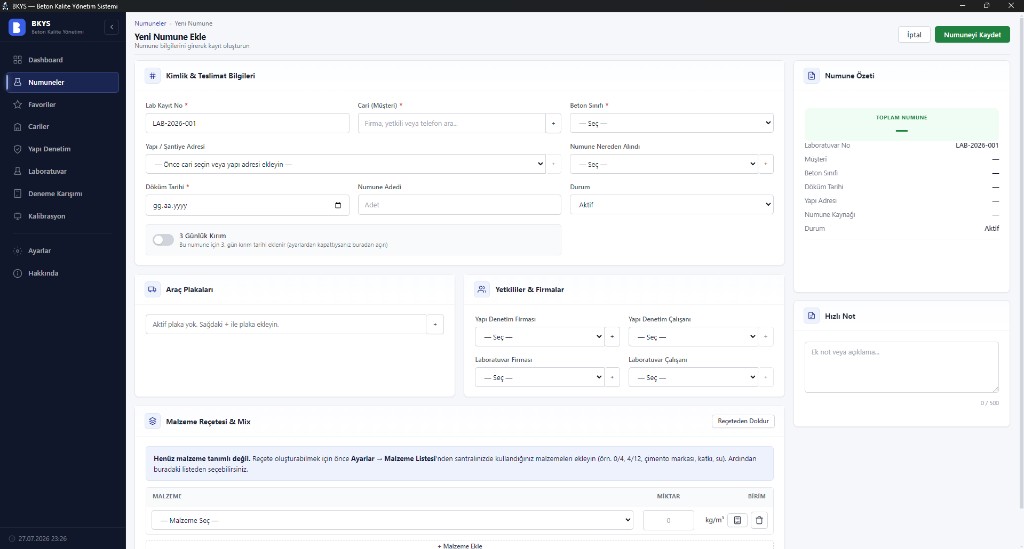Add a vehicle plate with the plus button
The image size is (1024, 549).
point(435,324)
